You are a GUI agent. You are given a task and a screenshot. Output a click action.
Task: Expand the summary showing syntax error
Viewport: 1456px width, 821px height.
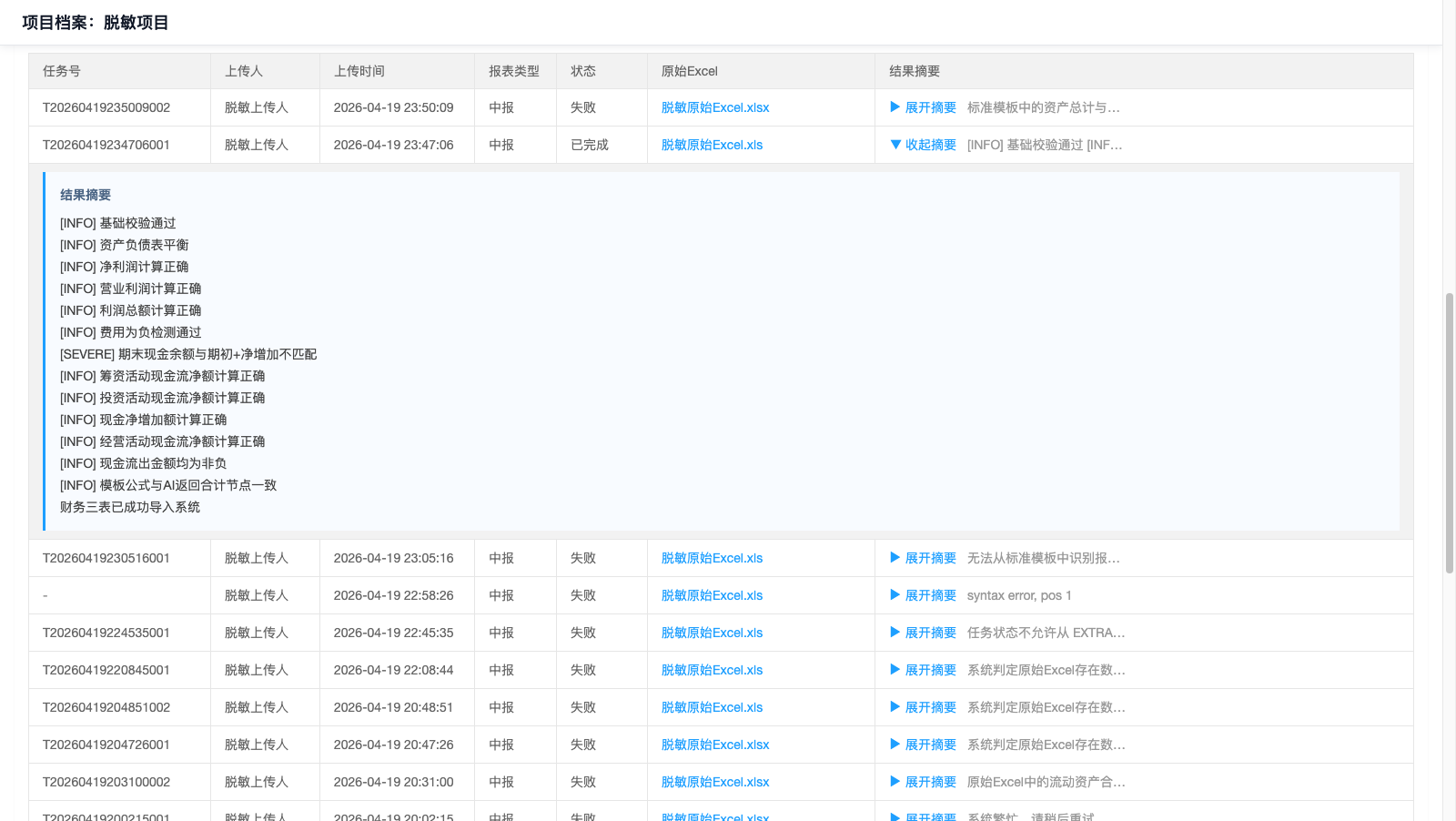coord(923,595)
